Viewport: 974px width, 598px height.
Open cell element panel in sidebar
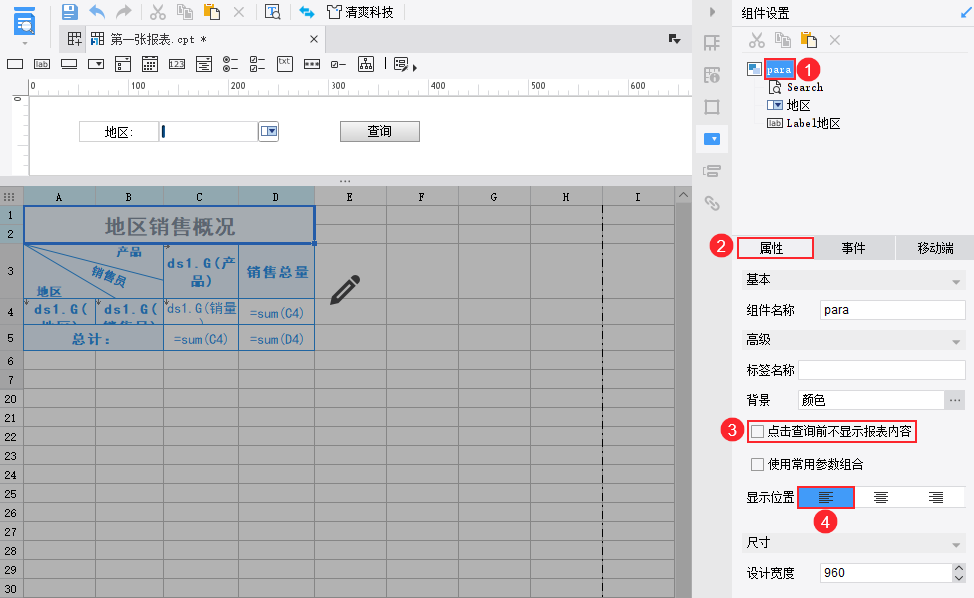[712, 43]
